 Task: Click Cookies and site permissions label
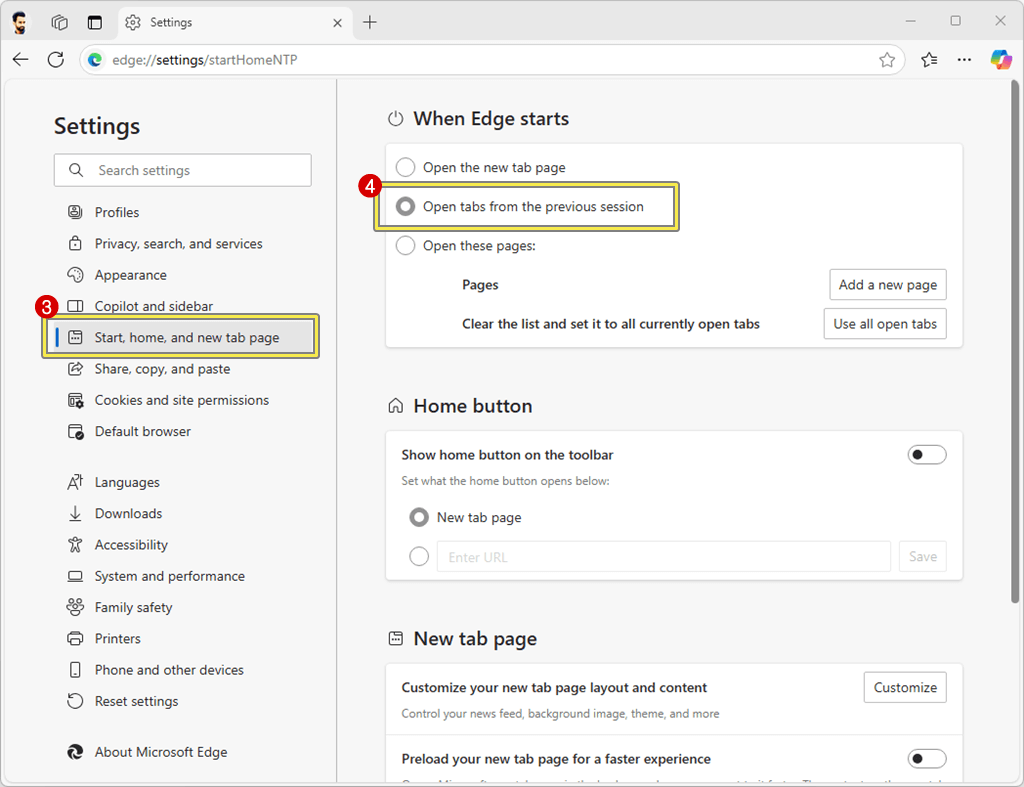pos(182,400)
